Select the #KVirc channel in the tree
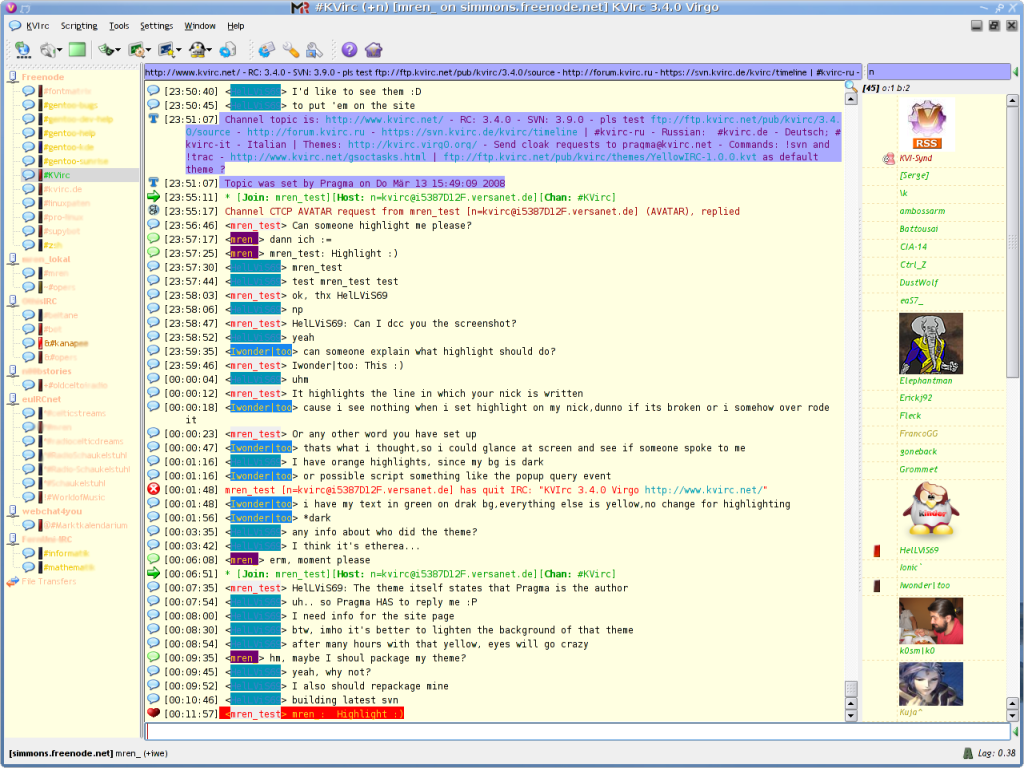 pos(57,175)
